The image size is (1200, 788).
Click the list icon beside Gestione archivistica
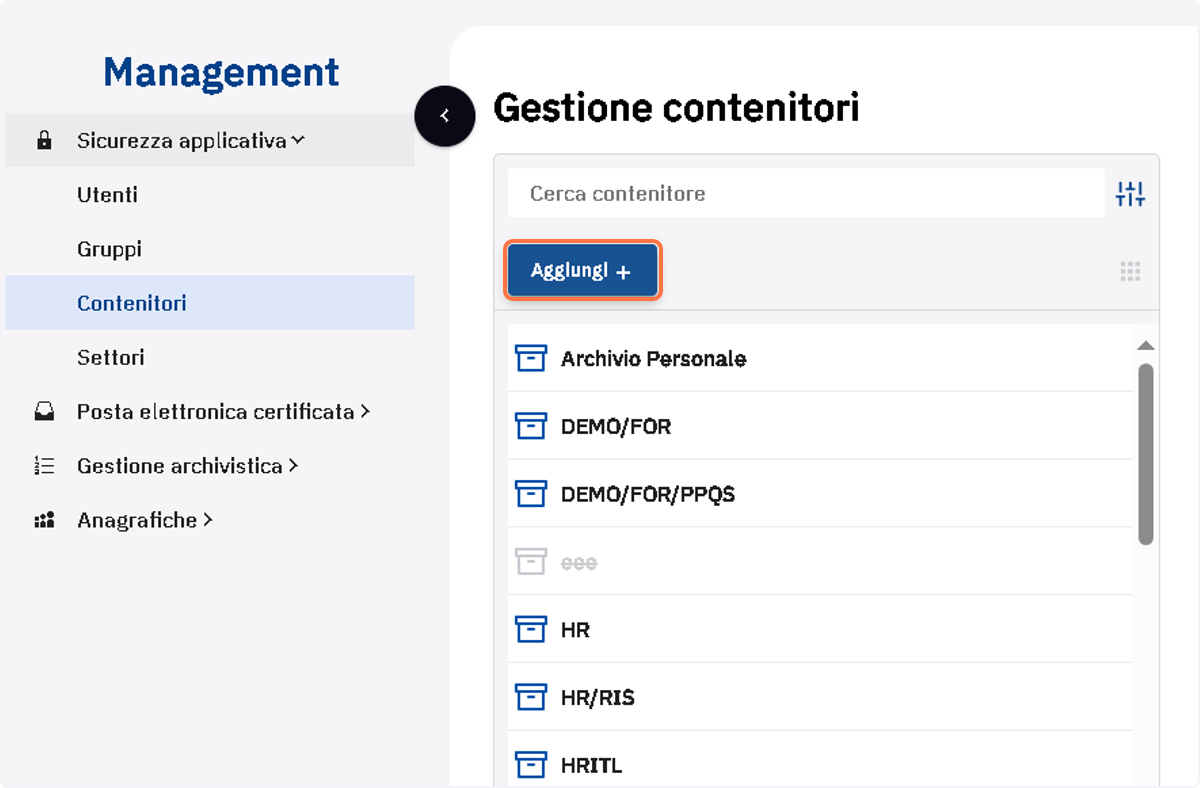coord(44,466)
